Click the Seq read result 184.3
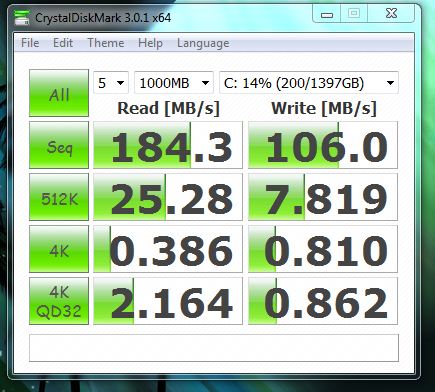Screen dimensions: 435x392 coord(168,145)
